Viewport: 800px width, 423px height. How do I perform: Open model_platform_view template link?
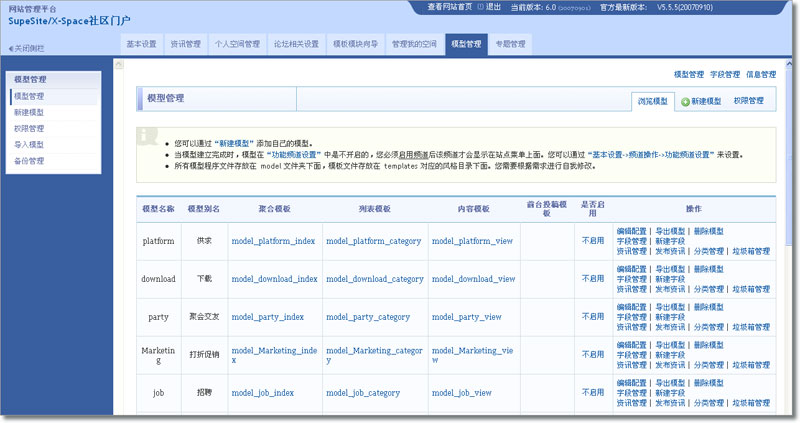click(x=472, y=241)
